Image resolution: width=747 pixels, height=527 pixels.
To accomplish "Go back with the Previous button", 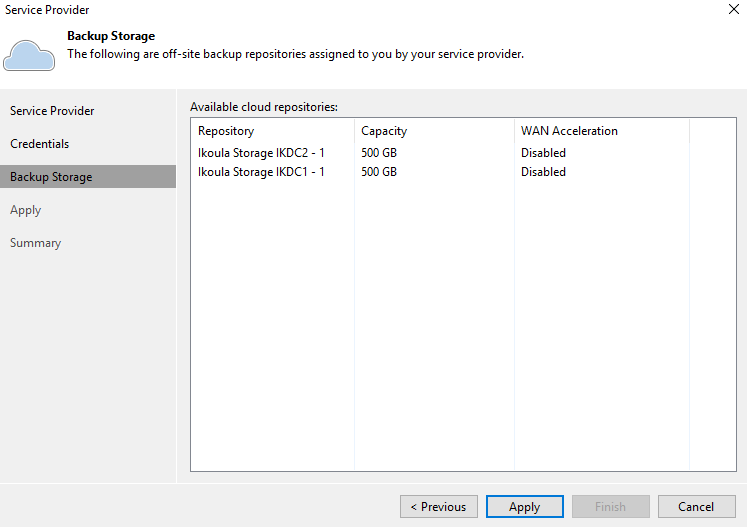I will pyautogui.click(x=439, y=507).
